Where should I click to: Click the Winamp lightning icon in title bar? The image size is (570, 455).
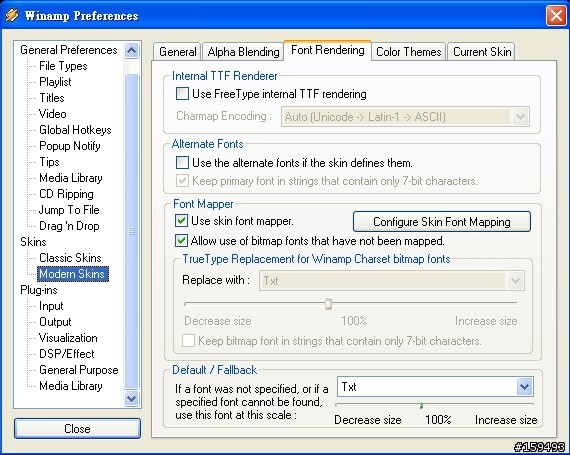pos(11,15)
